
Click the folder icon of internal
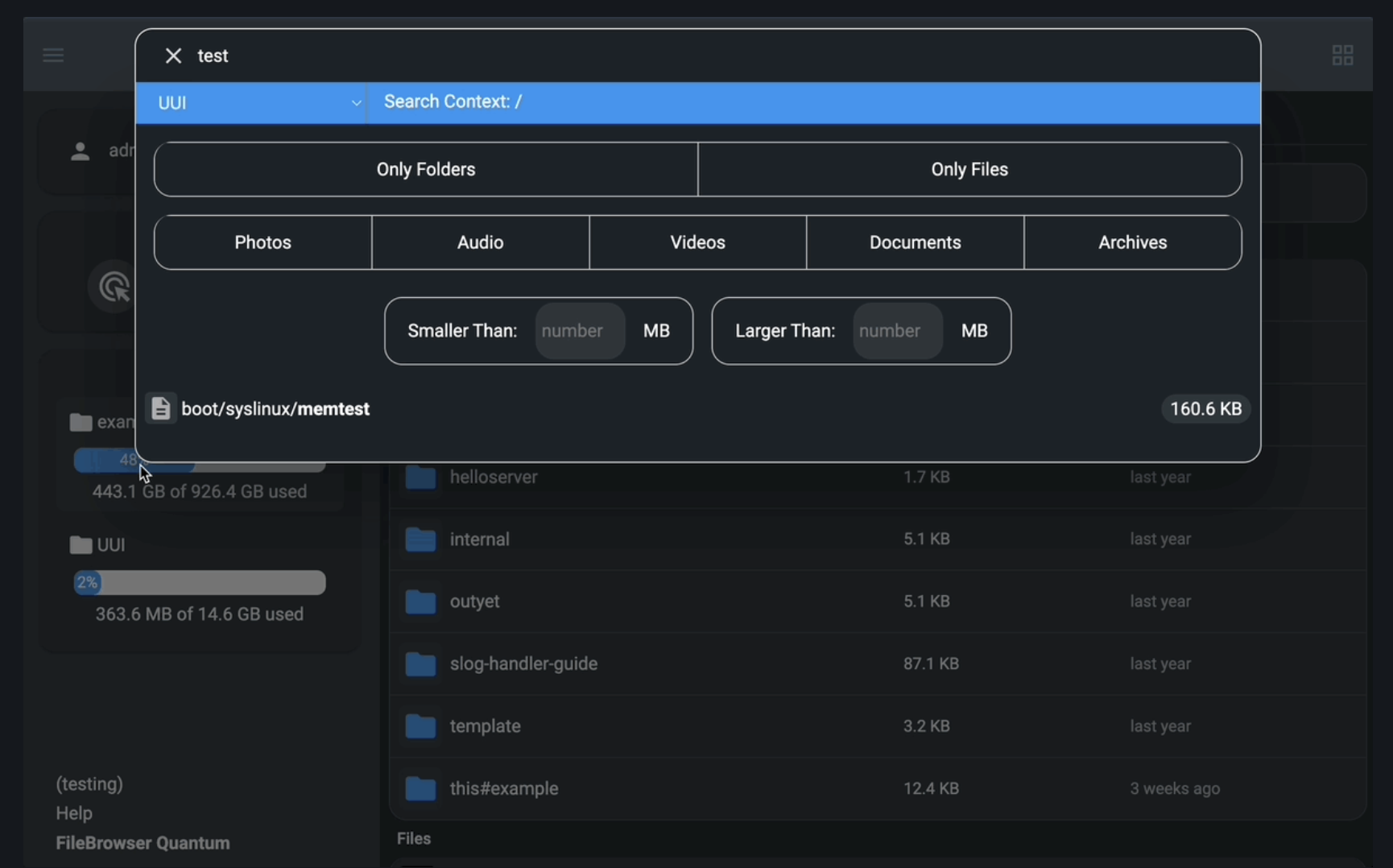pyautogui.click(x=420, y=539)
